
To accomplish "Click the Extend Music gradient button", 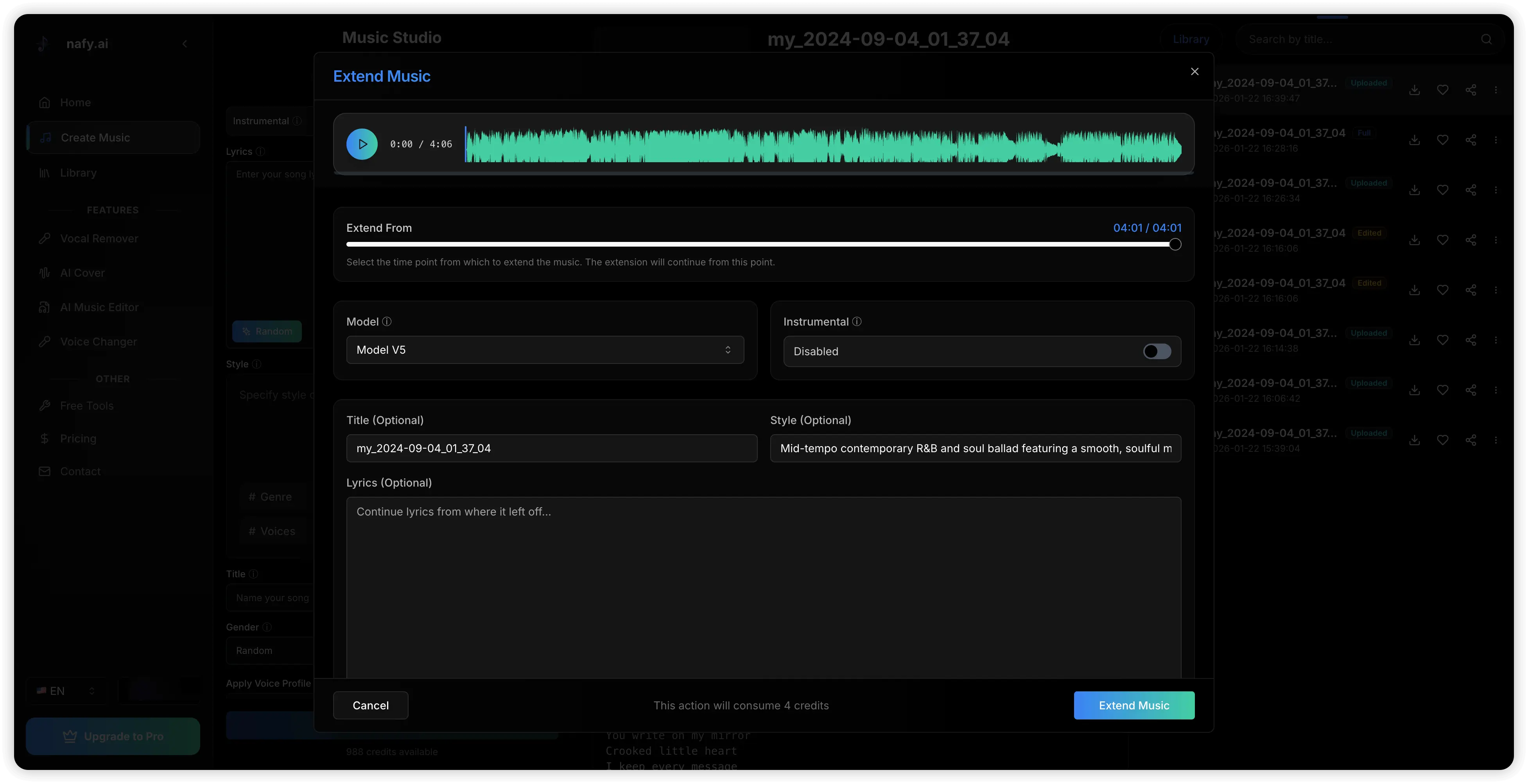I will [x=1134, y=706].
